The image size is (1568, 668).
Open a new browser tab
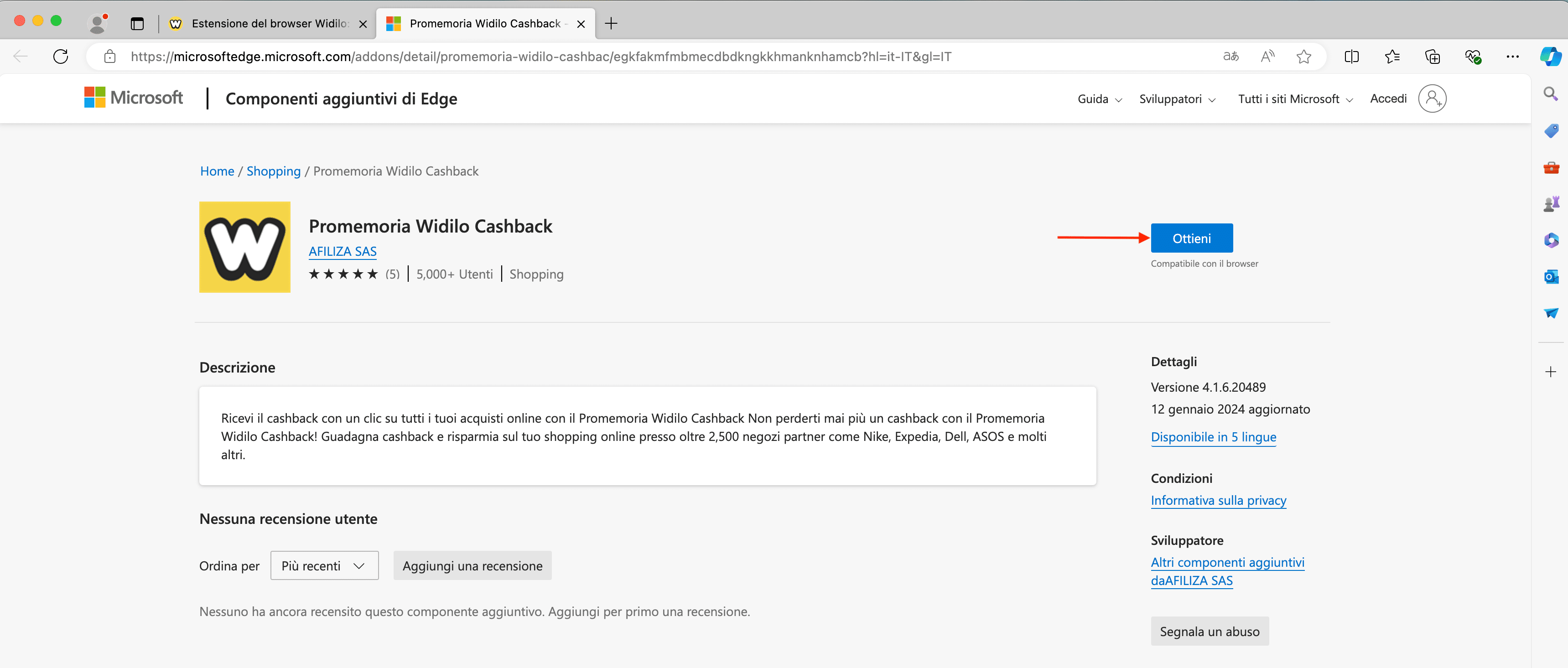click(x=611, y=24)
